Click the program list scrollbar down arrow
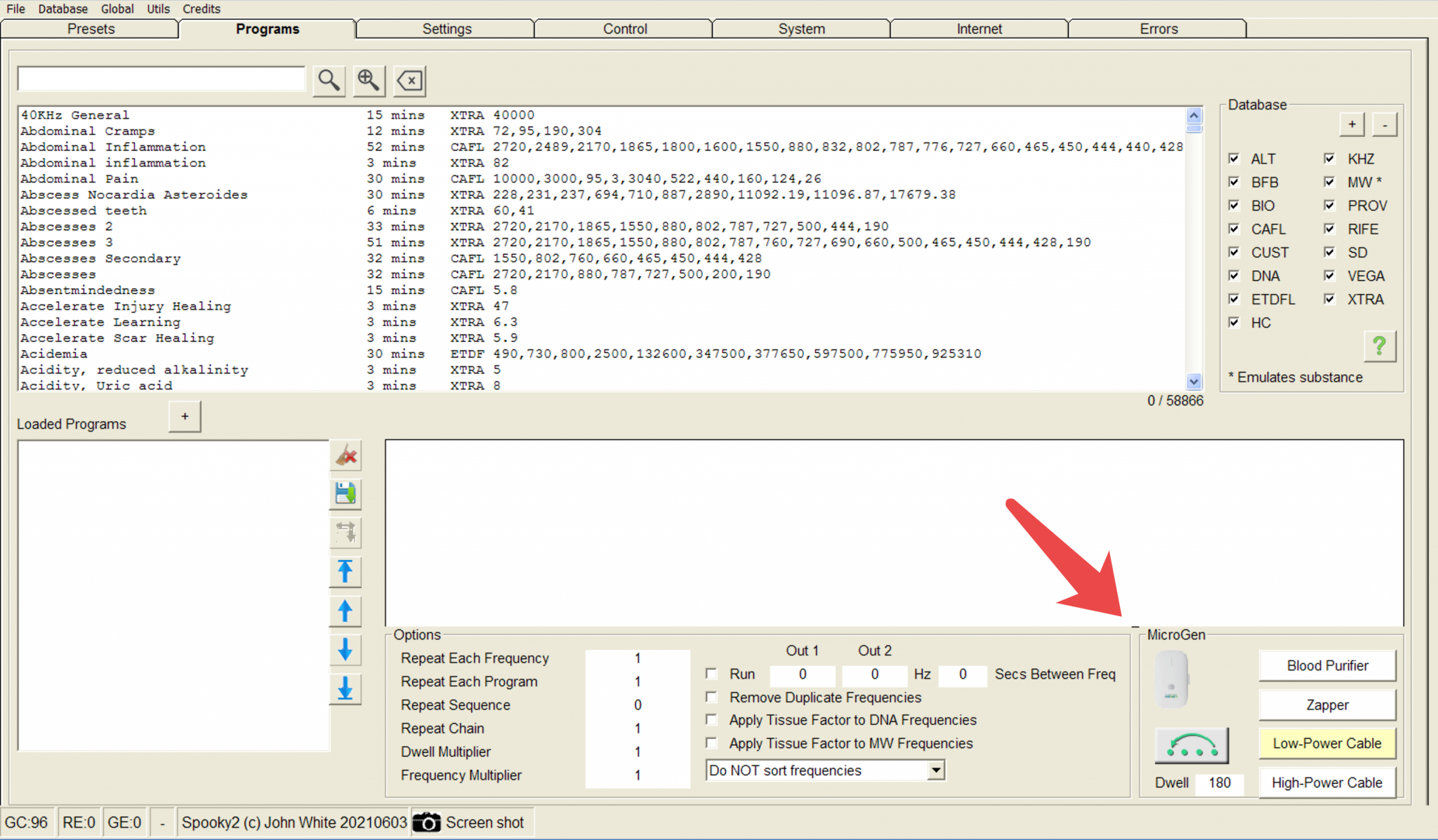The width and height of the screenshot is (1438, 840). click(1194, 382)
